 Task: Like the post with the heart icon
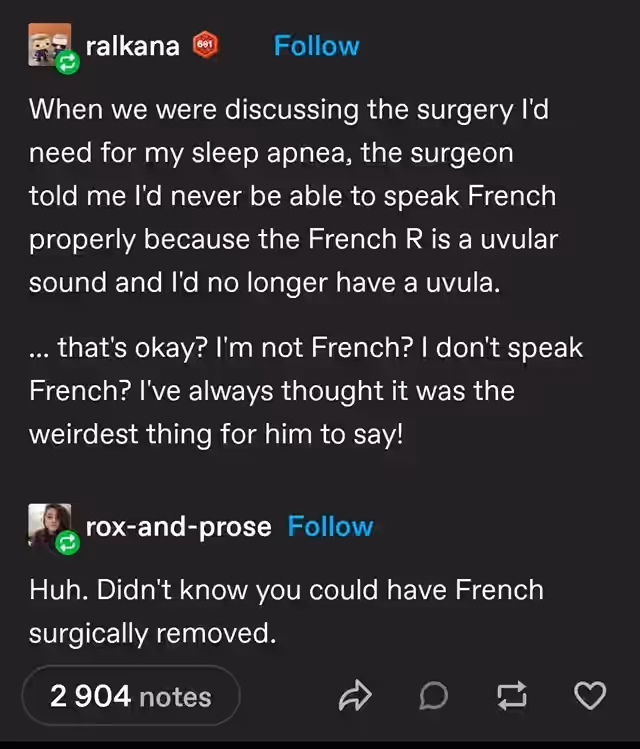[x=590, y=696]
